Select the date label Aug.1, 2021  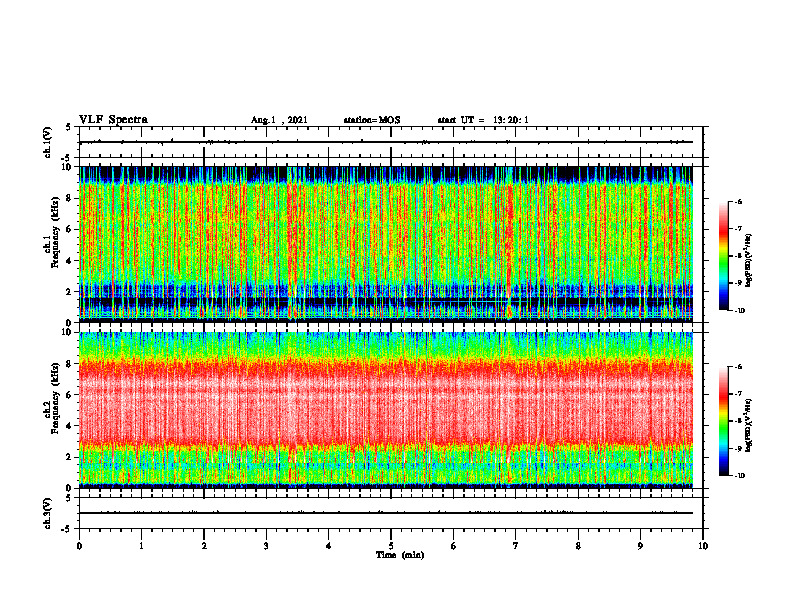(x=279, y=120)
